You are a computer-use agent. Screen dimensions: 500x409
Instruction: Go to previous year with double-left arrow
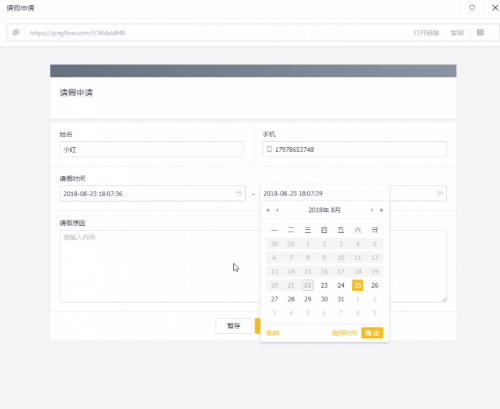pyautogui.click(x=268, y=210)
